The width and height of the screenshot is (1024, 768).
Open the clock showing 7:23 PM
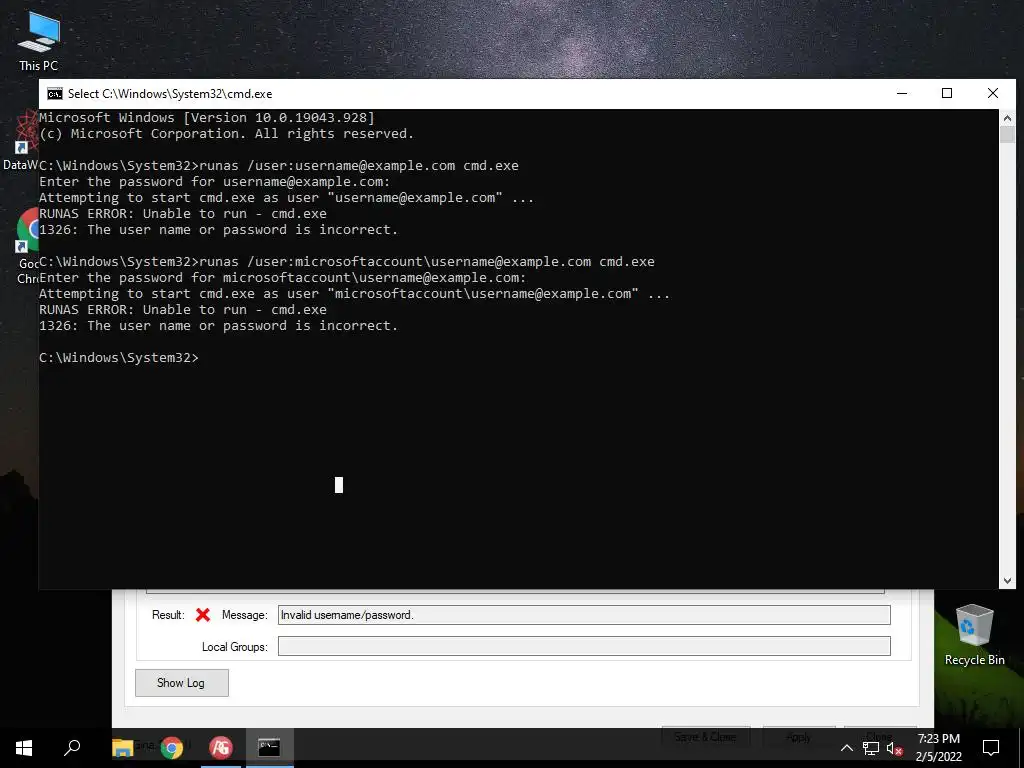click(938, 747)
